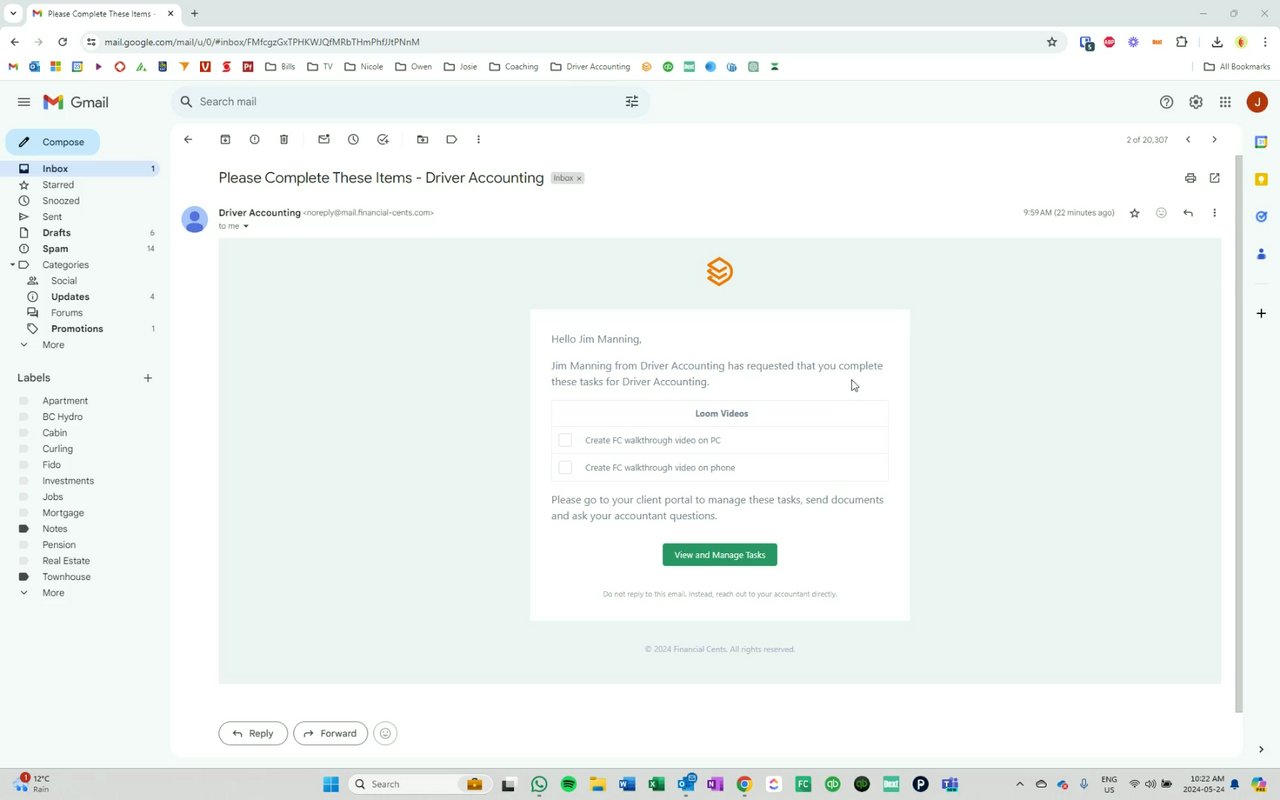This screenshot has width=1280, height=800.
Task: Check 'Create FC walkthrough video on phone' box
Action: click(x=565, y=467)
